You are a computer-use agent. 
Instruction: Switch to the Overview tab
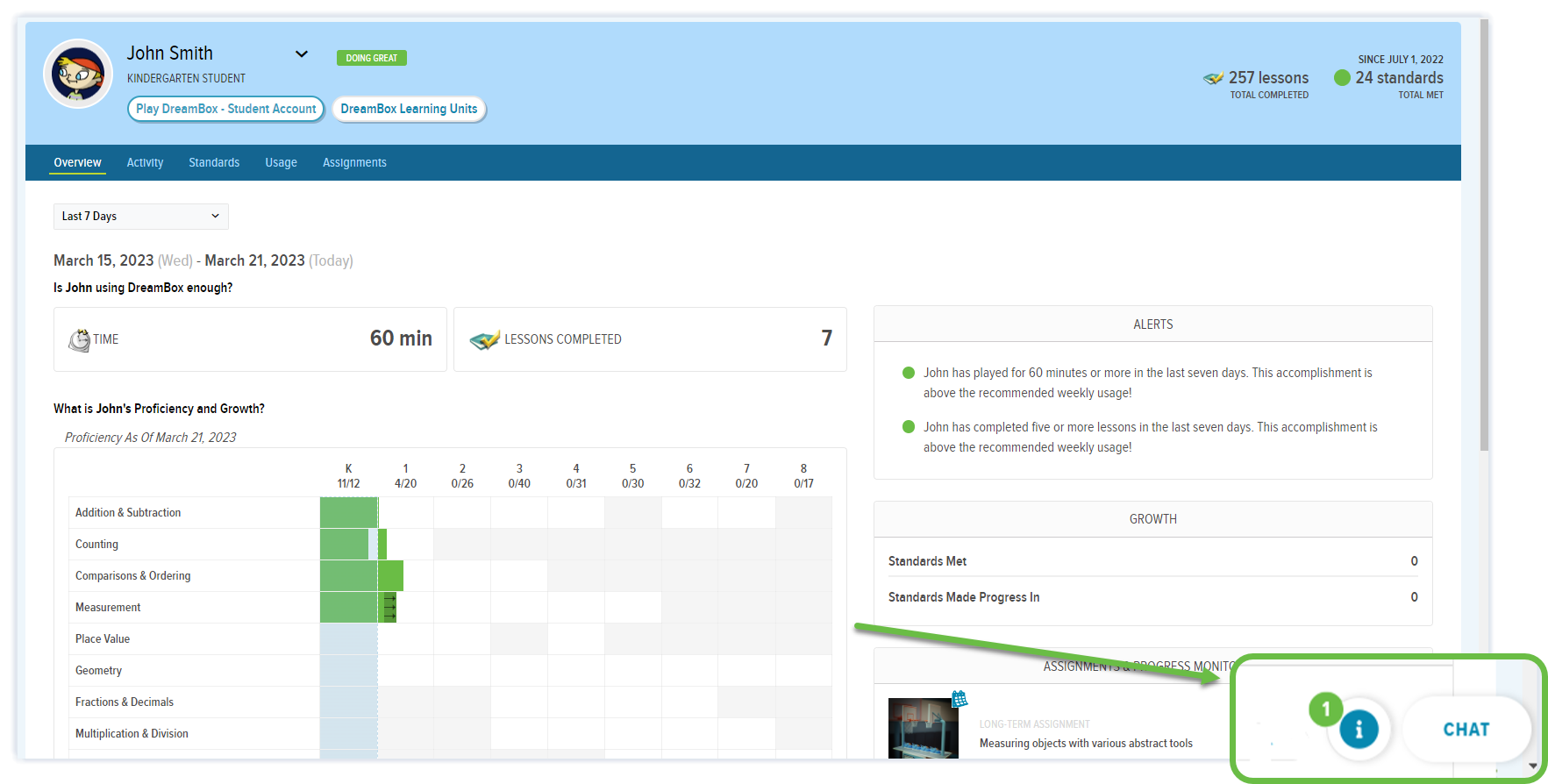(77, 162)
